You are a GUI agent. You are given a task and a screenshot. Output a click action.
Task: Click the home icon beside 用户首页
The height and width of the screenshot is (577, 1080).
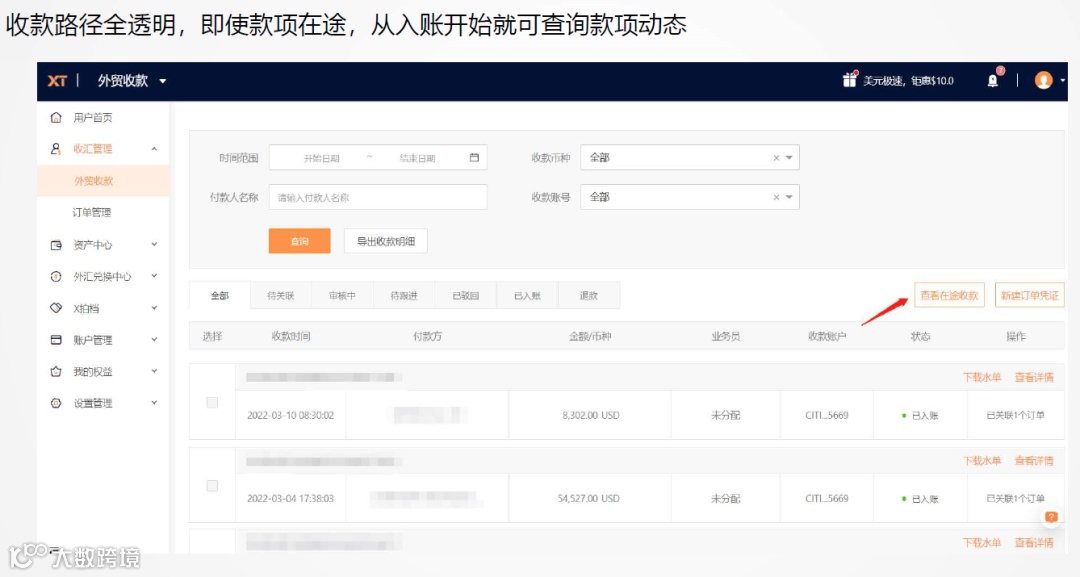click(56, 118)
